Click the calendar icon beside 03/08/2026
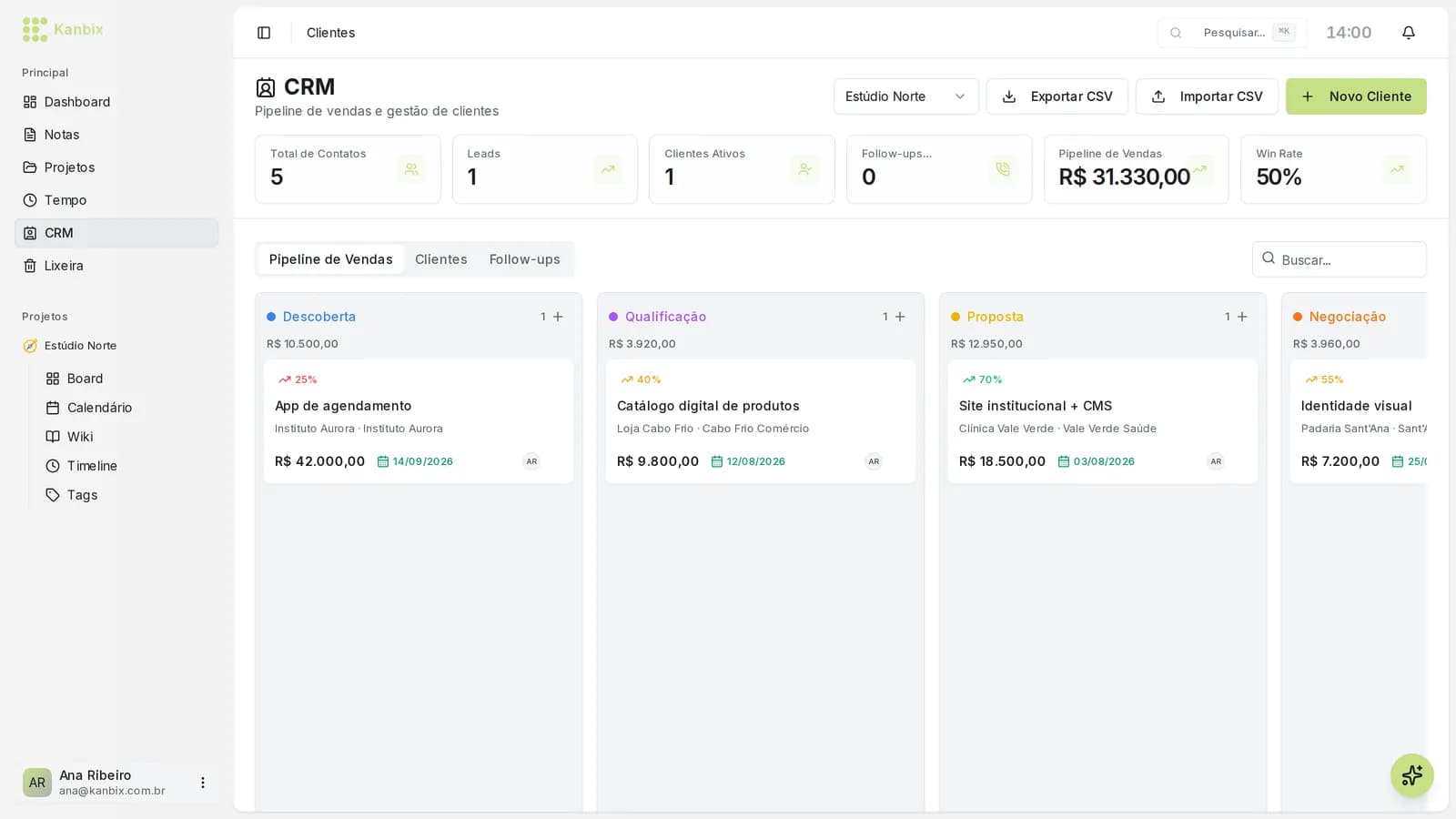Image resolution: width=1456 pixels, height=819 pixels. (x=1064, y=461)
